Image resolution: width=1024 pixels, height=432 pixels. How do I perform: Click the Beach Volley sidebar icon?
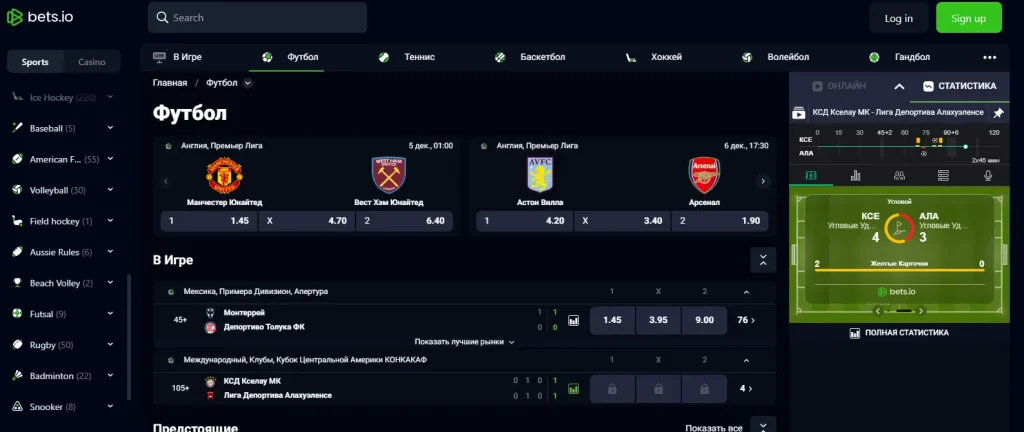[x=18, y=283]
